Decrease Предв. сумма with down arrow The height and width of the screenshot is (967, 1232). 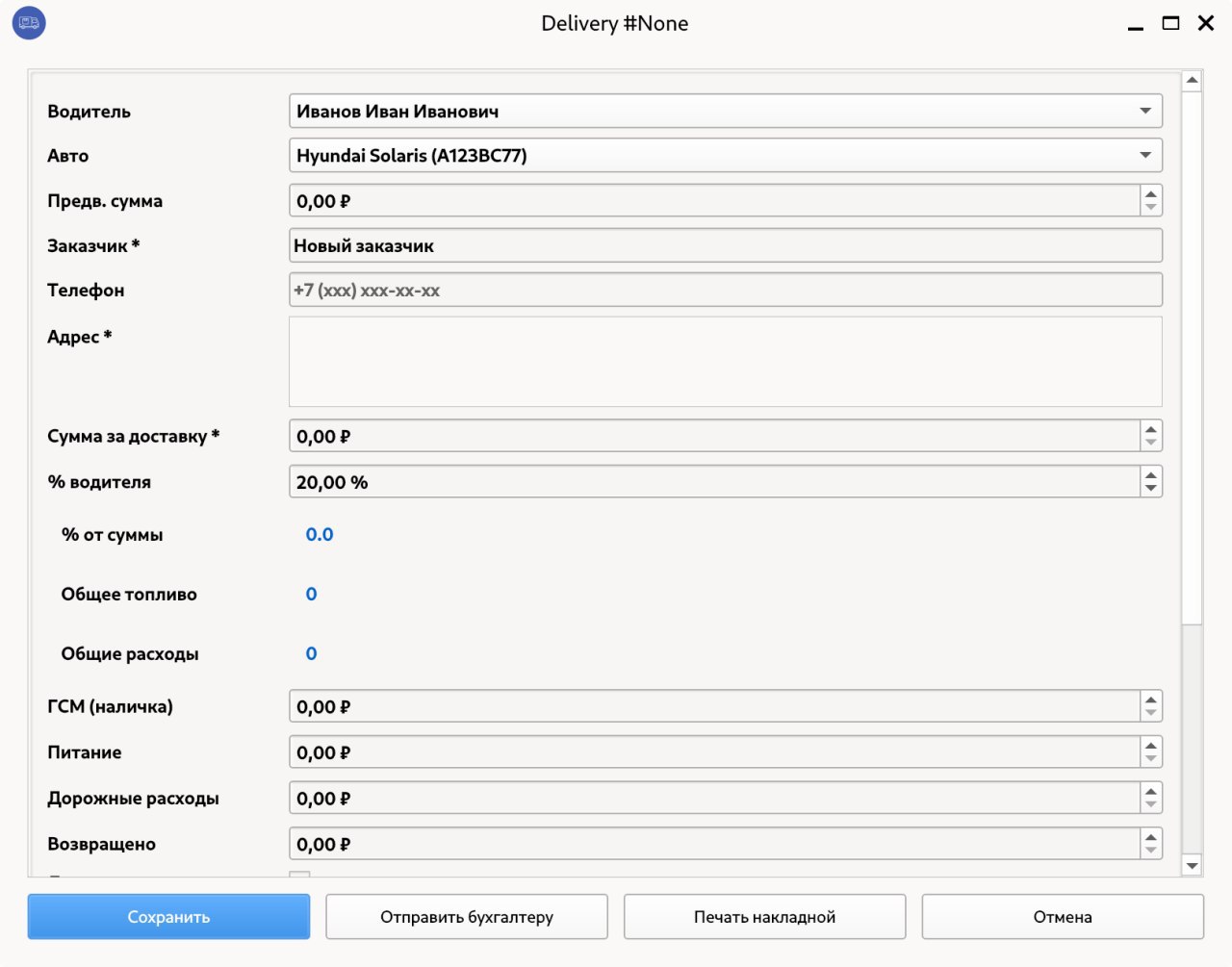click(1151, 208)
